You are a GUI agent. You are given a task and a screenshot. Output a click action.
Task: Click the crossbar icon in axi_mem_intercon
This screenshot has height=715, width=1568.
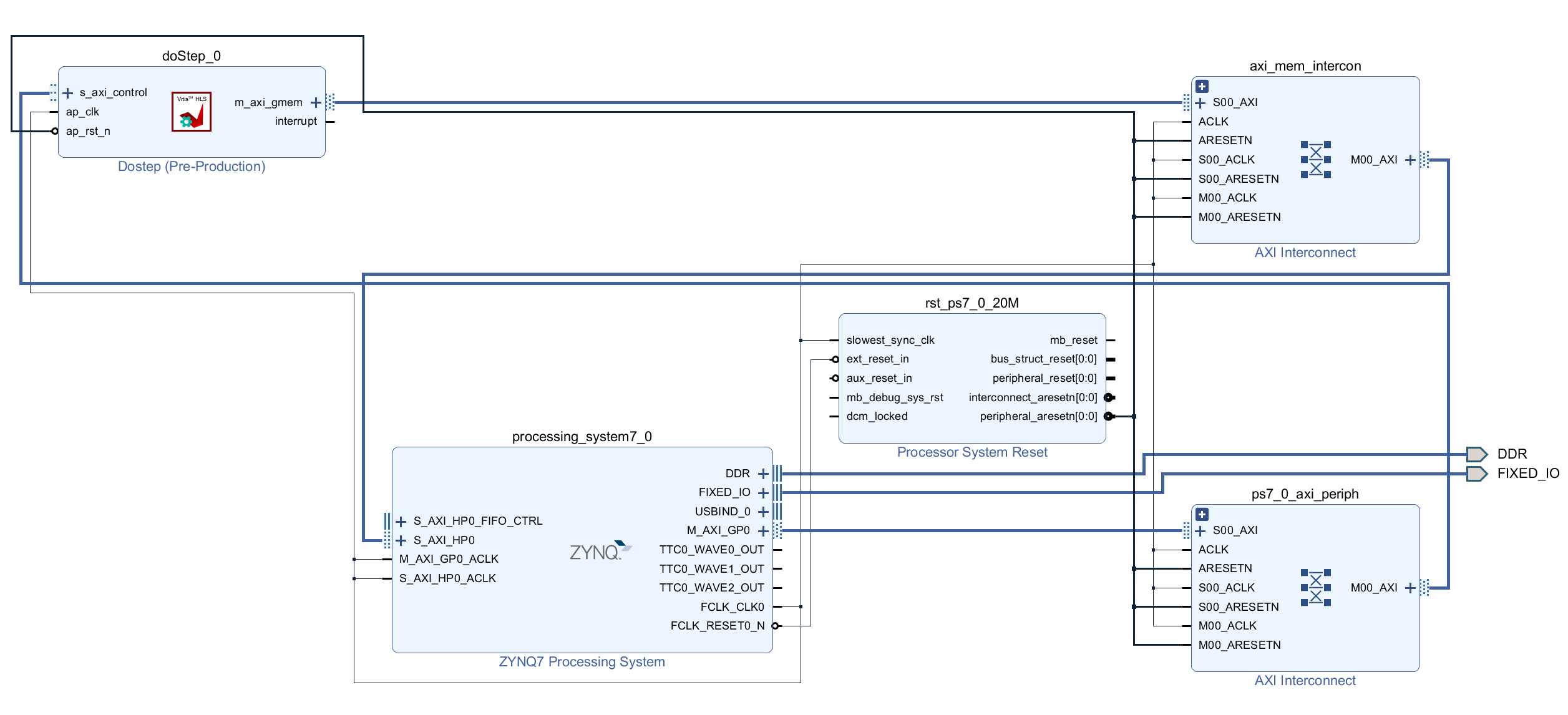tap(1315, 160)
